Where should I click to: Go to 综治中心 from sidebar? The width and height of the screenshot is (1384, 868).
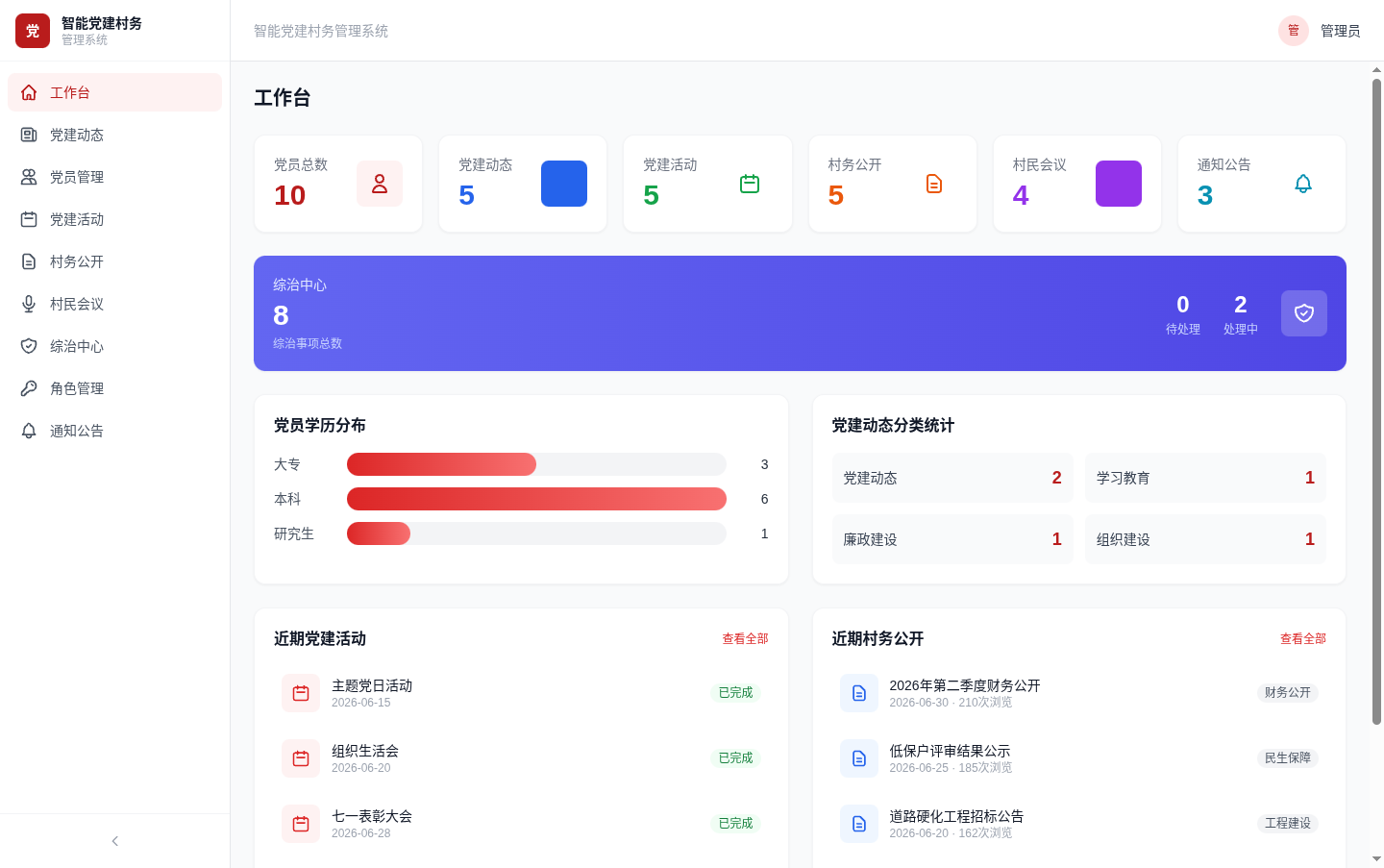(115, 346)
